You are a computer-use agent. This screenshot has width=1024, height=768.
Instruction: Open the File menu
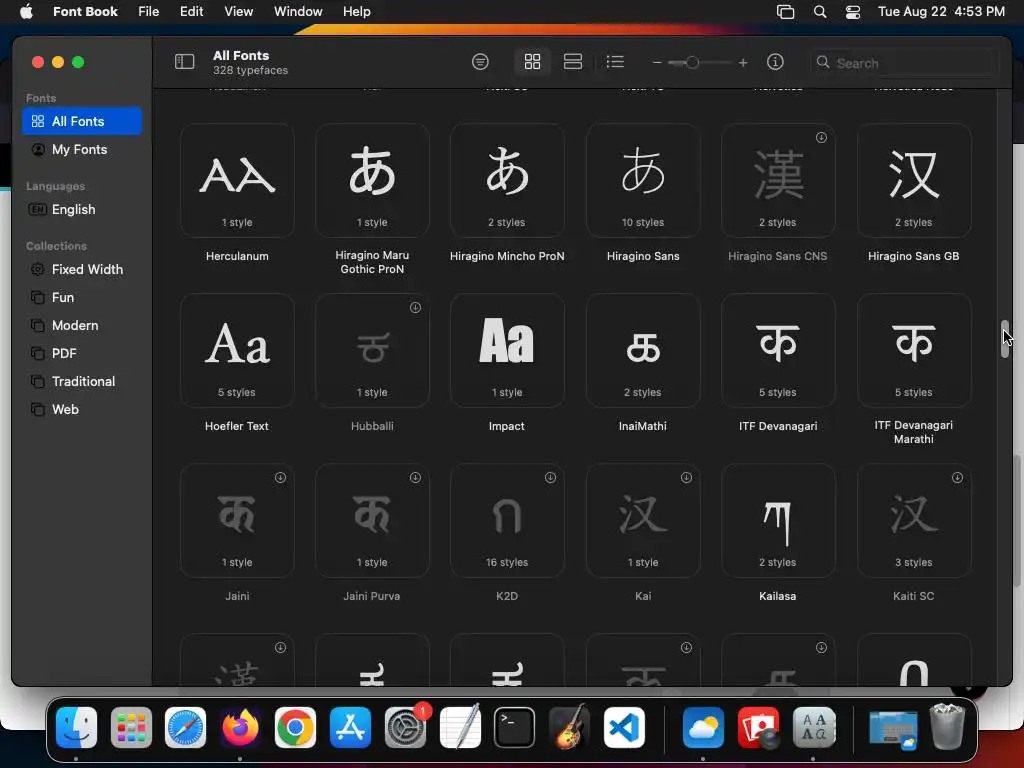coord(148,12)
